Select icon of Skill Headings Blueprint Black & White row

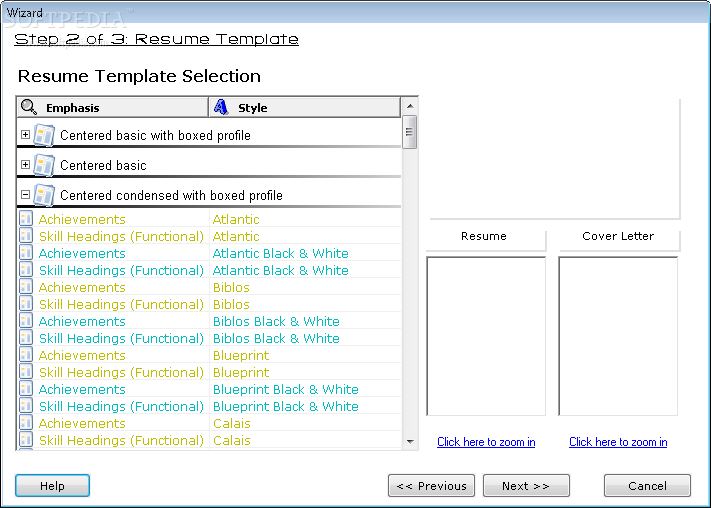coord(26,406)
